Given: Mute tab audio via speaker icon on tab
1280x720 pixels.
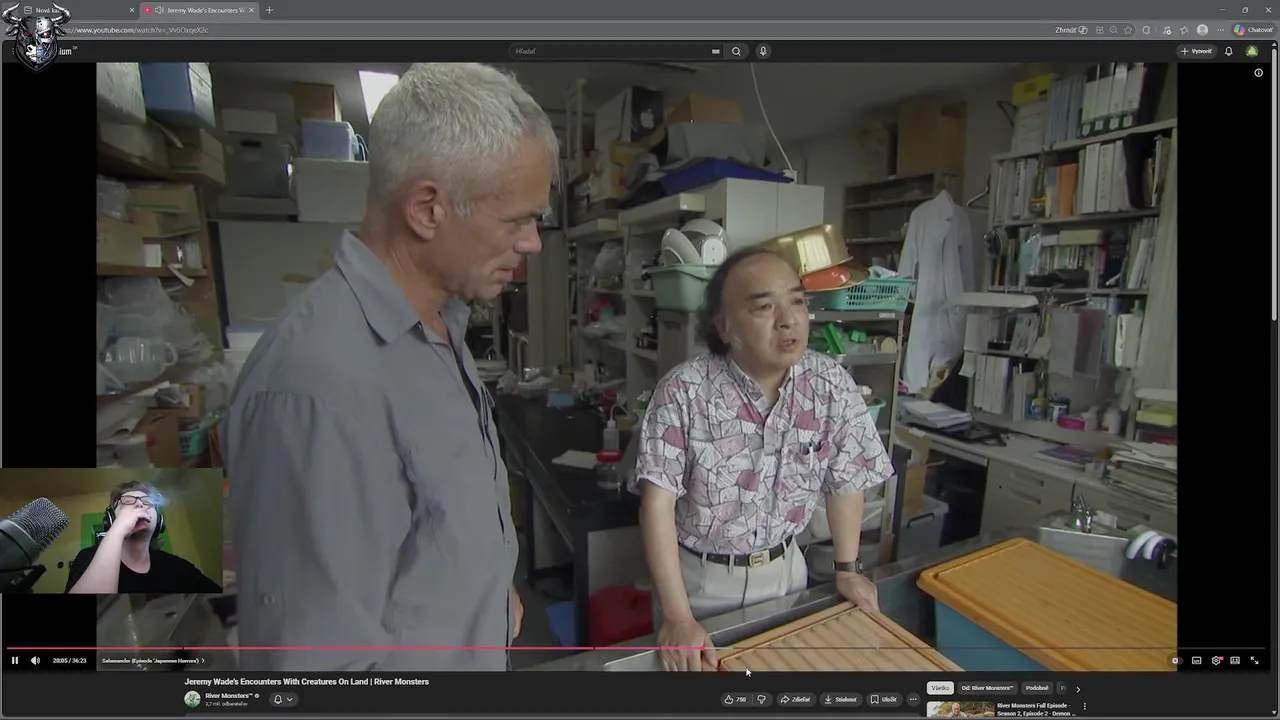Looking at the screenshot, I should coord(160,10).
